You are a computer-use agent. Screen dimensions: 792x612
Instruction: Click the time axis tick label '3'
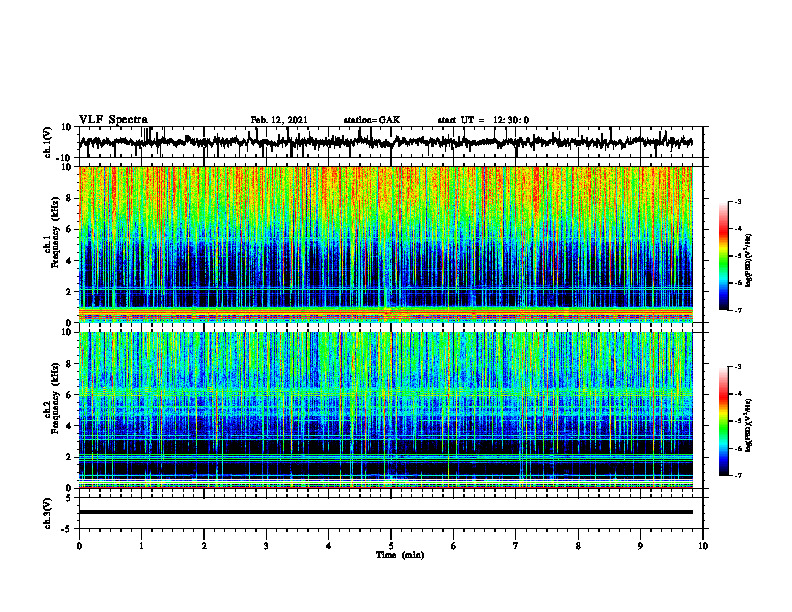coord(266,546)
